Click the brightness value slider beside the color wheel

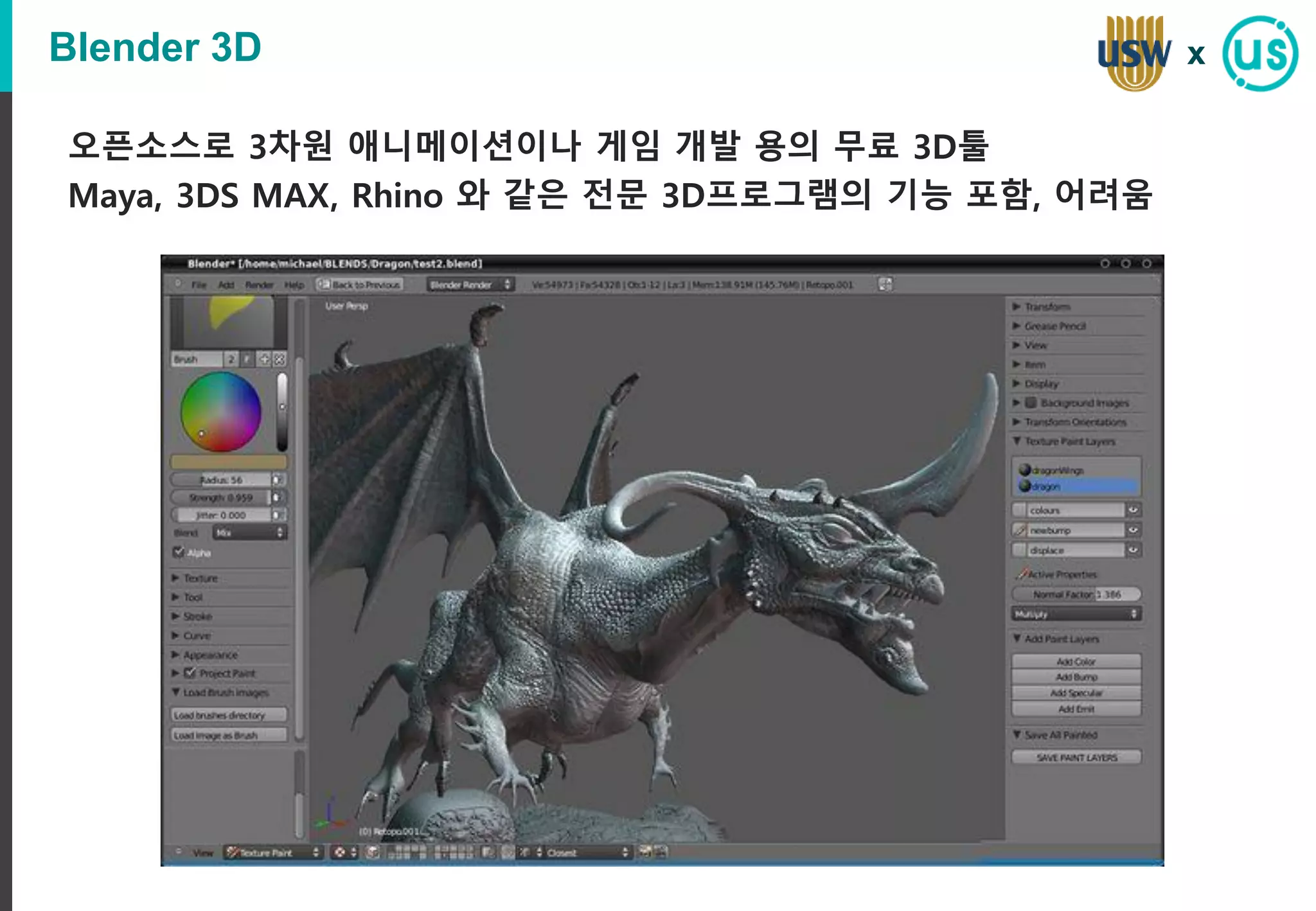pyautogui.click(x=281, y=412)
